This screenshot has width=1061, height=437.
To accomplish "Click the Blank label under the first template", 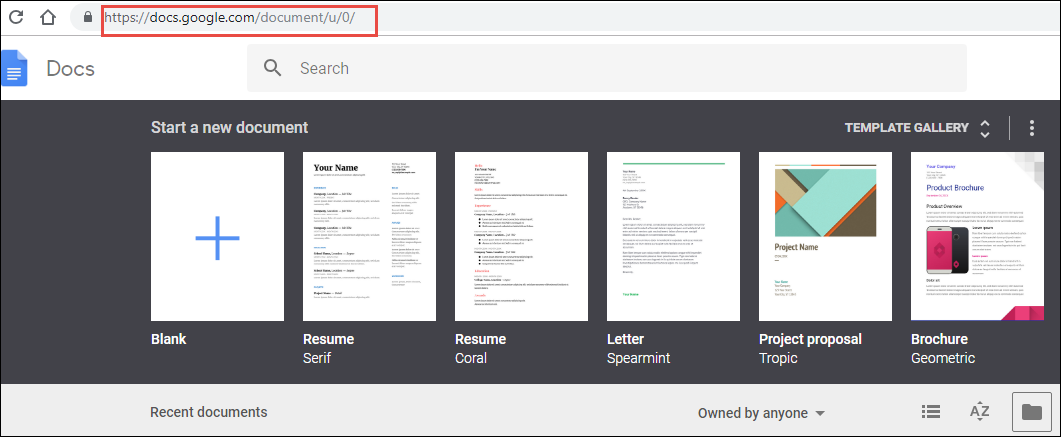I will 168,339.
